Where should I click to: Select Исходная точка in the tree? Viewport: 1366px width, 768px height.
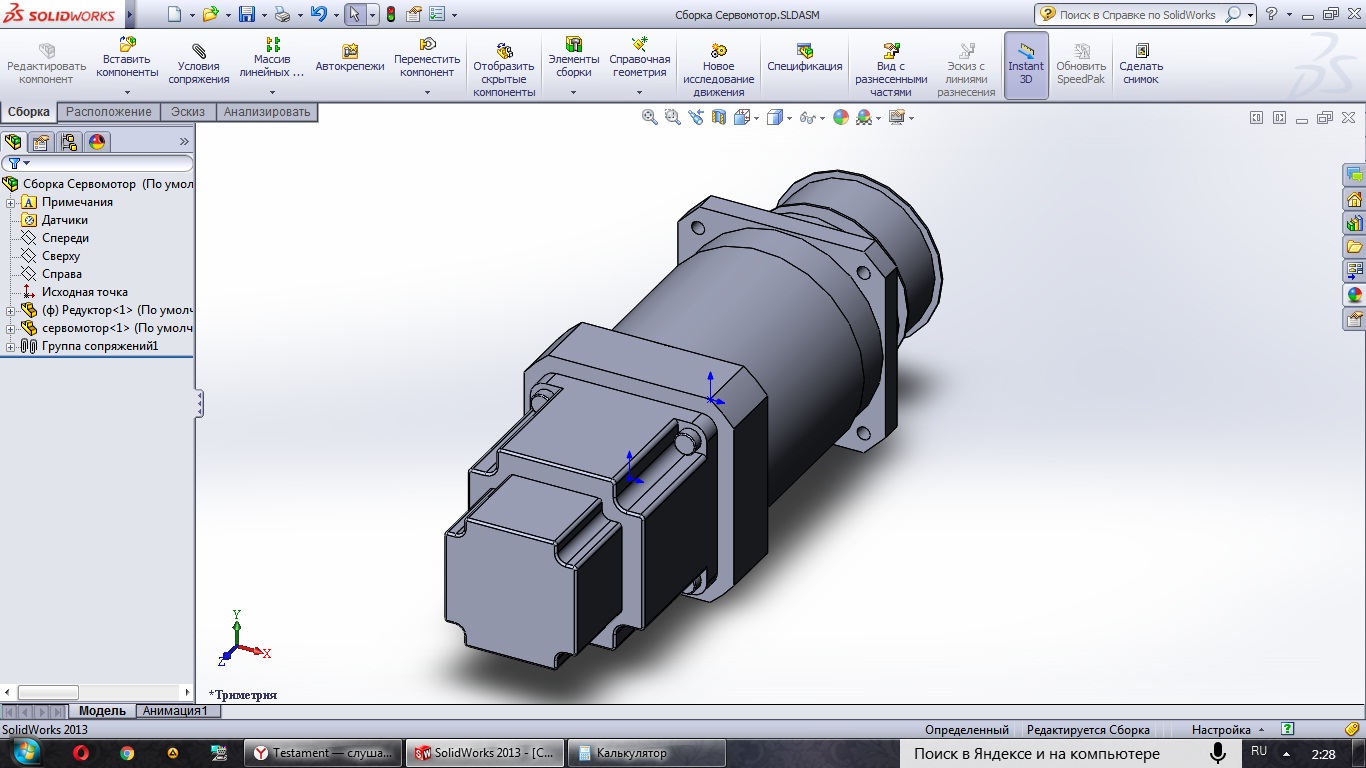pyautogui.click(x=84, y=292)
